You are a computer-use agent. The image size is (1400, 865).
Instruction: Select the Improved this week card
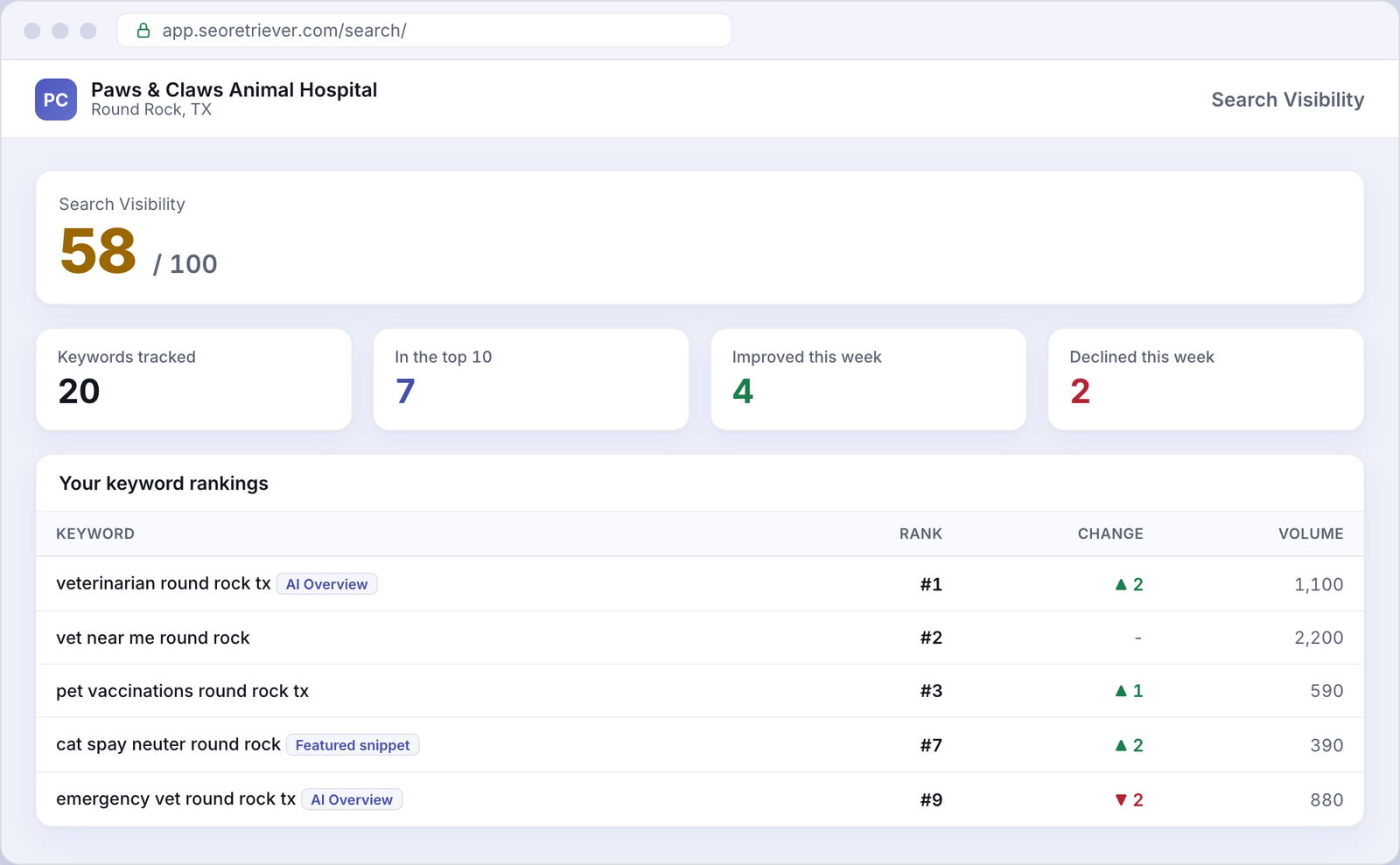tap(869, 380)
